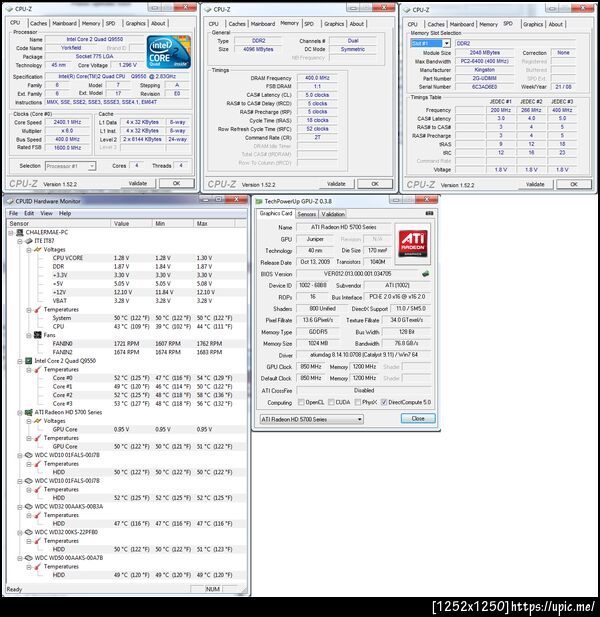Open the About tab in the CPU-Z Memory window
This screenshot has width=600, height=617.
click(356, 24)
